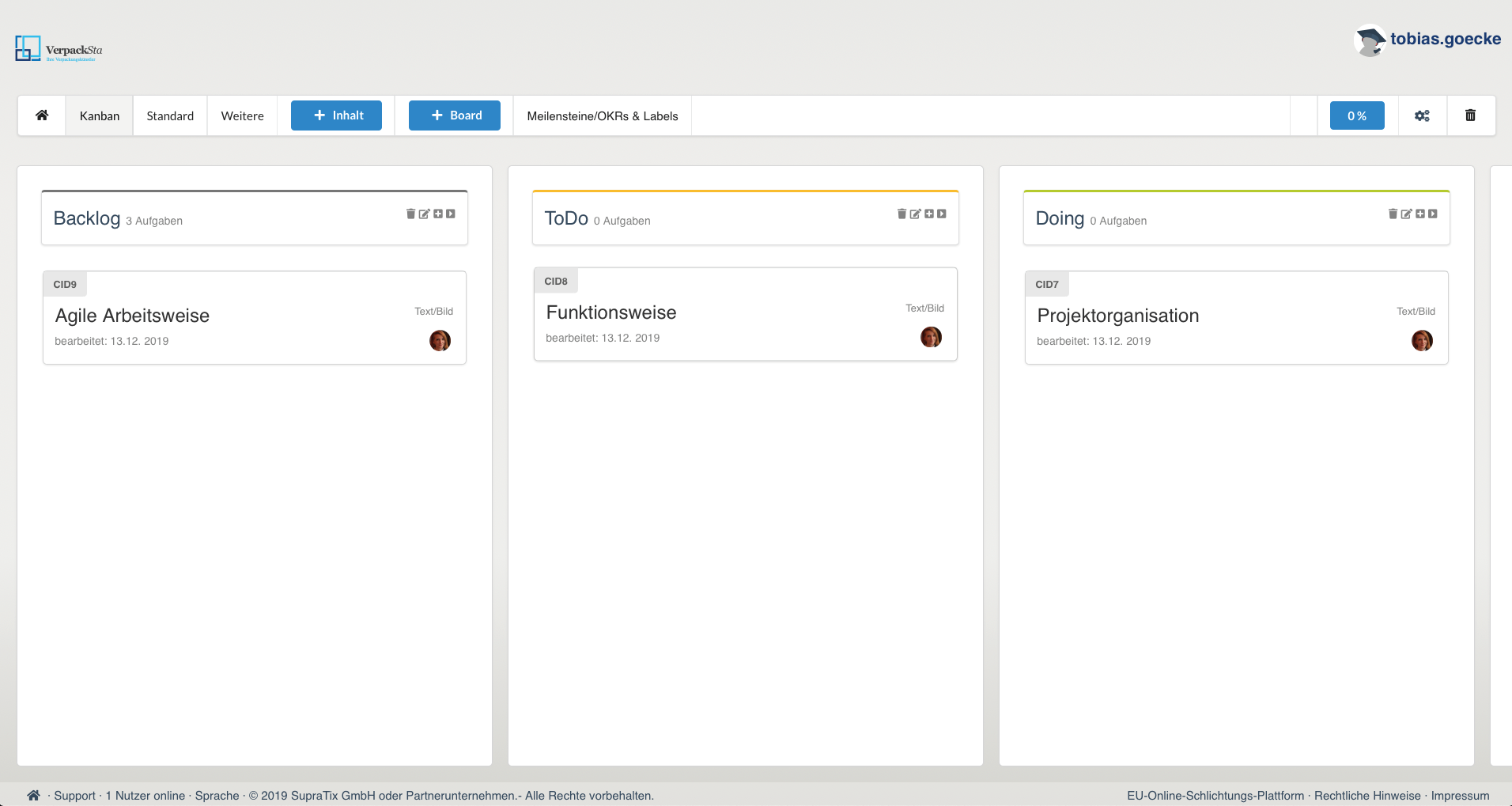Delete the Backlog column via trash icon

(x=410, y=214)
